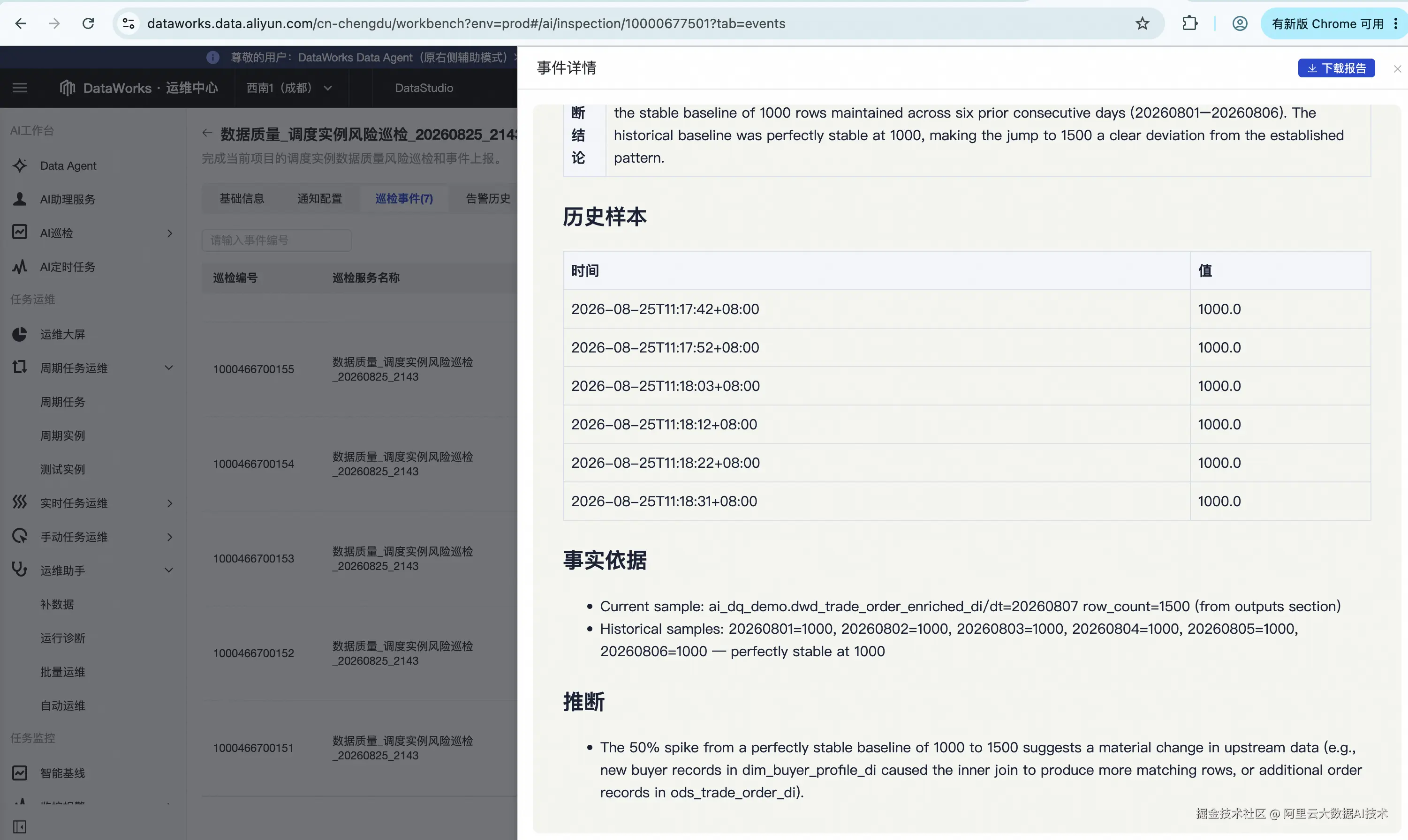Expand the 手动任务运维 submenu arrow

[169, 537]
